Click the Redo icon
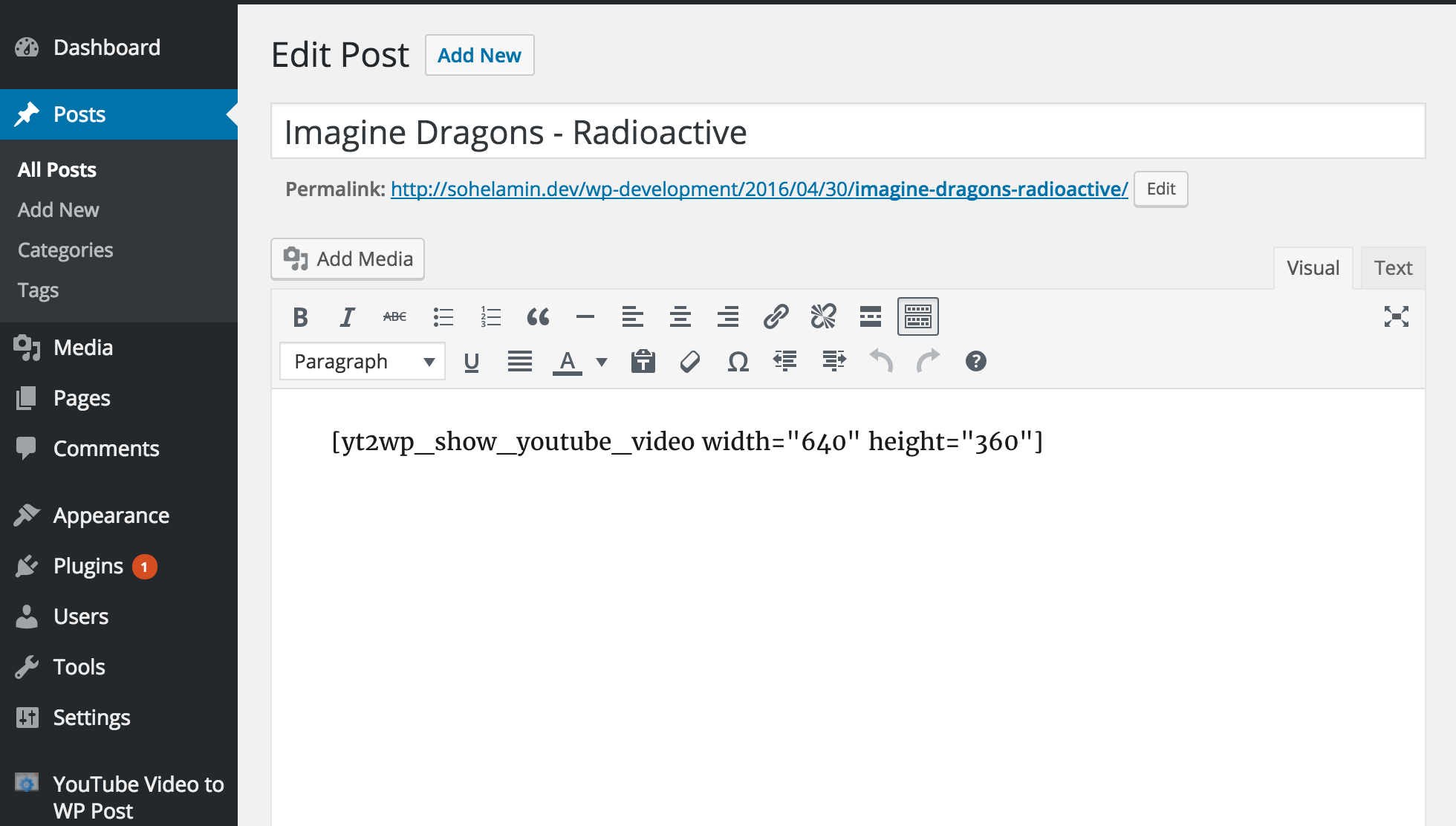The image size is (1456, 826). (927, 361)
